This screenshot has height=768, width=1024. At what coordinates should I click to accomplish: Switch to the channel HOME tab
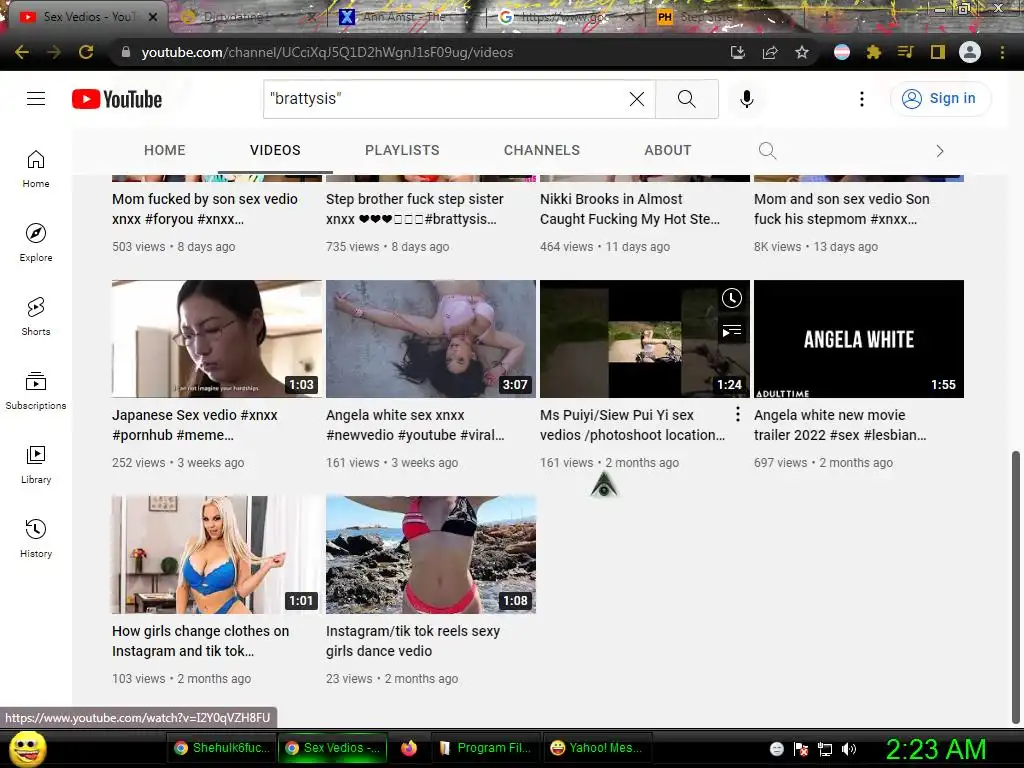165,150
